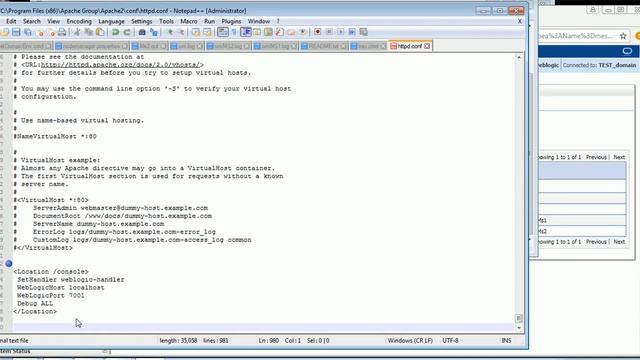Toggle Show All Characters pilcrow icon
This screenshot has height=360, width=640.
234,32
